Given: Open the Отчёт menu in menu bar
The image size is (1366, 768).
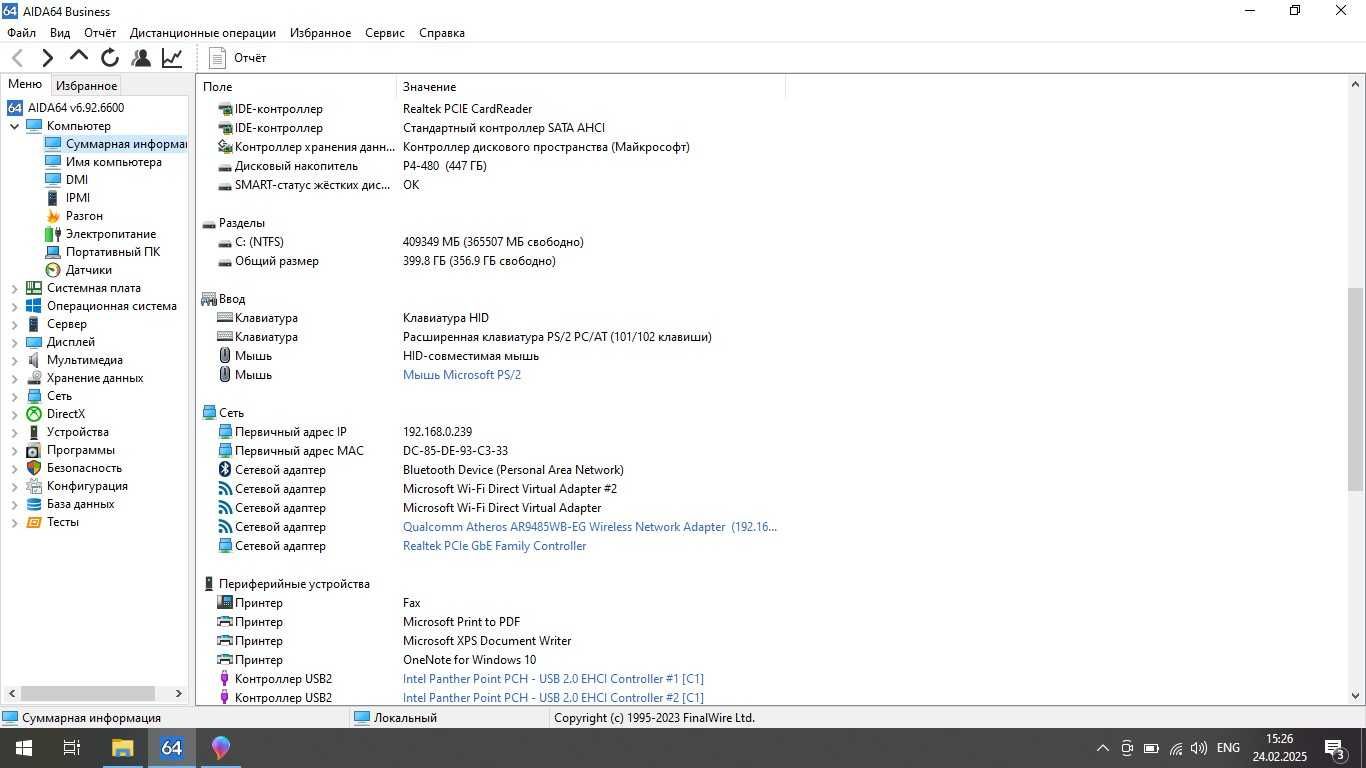Looking at the screenshot, I should pyautogui.click(x=100, y=32).
